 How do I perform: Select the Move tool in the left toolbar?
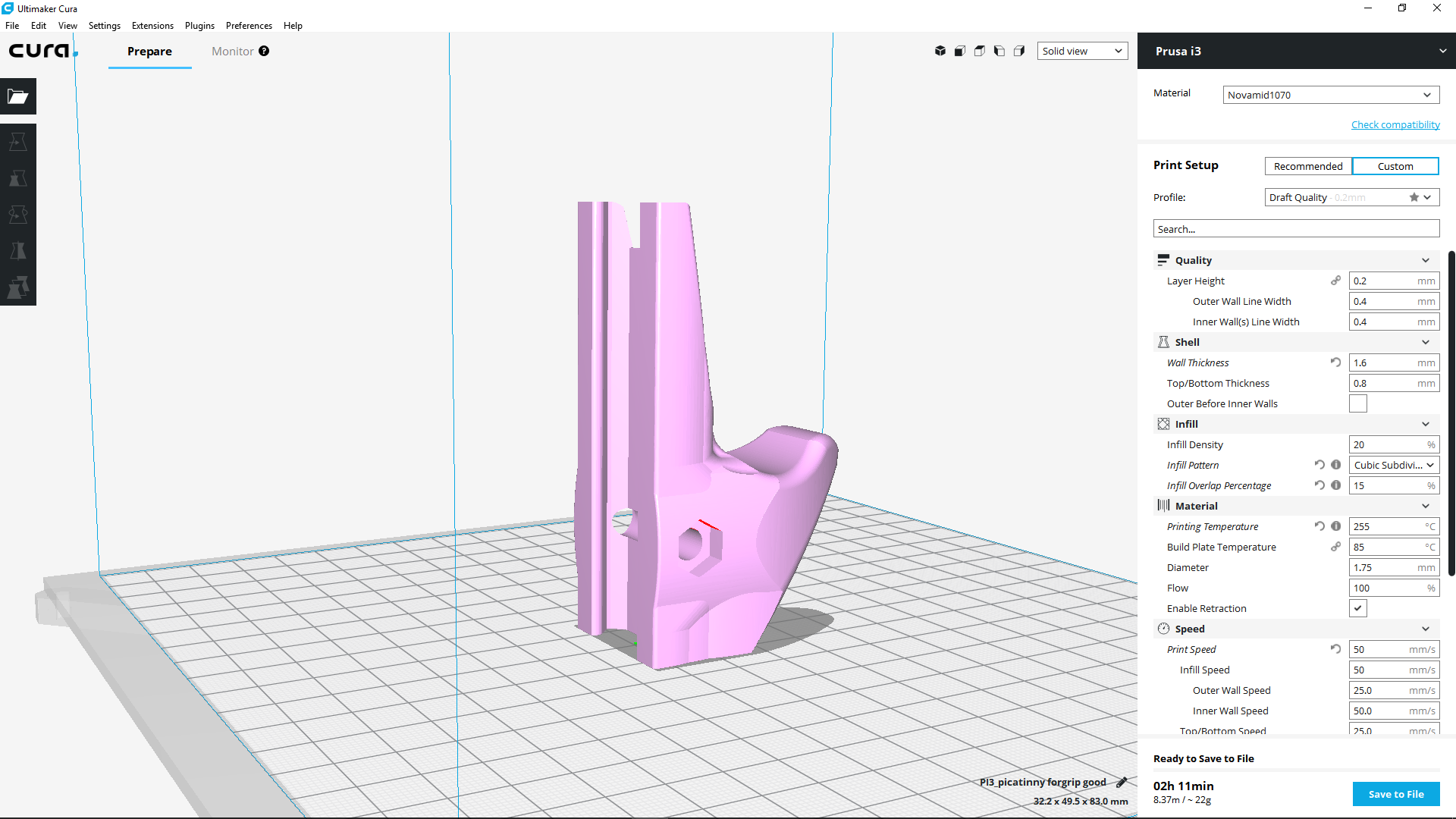(18, 142)
